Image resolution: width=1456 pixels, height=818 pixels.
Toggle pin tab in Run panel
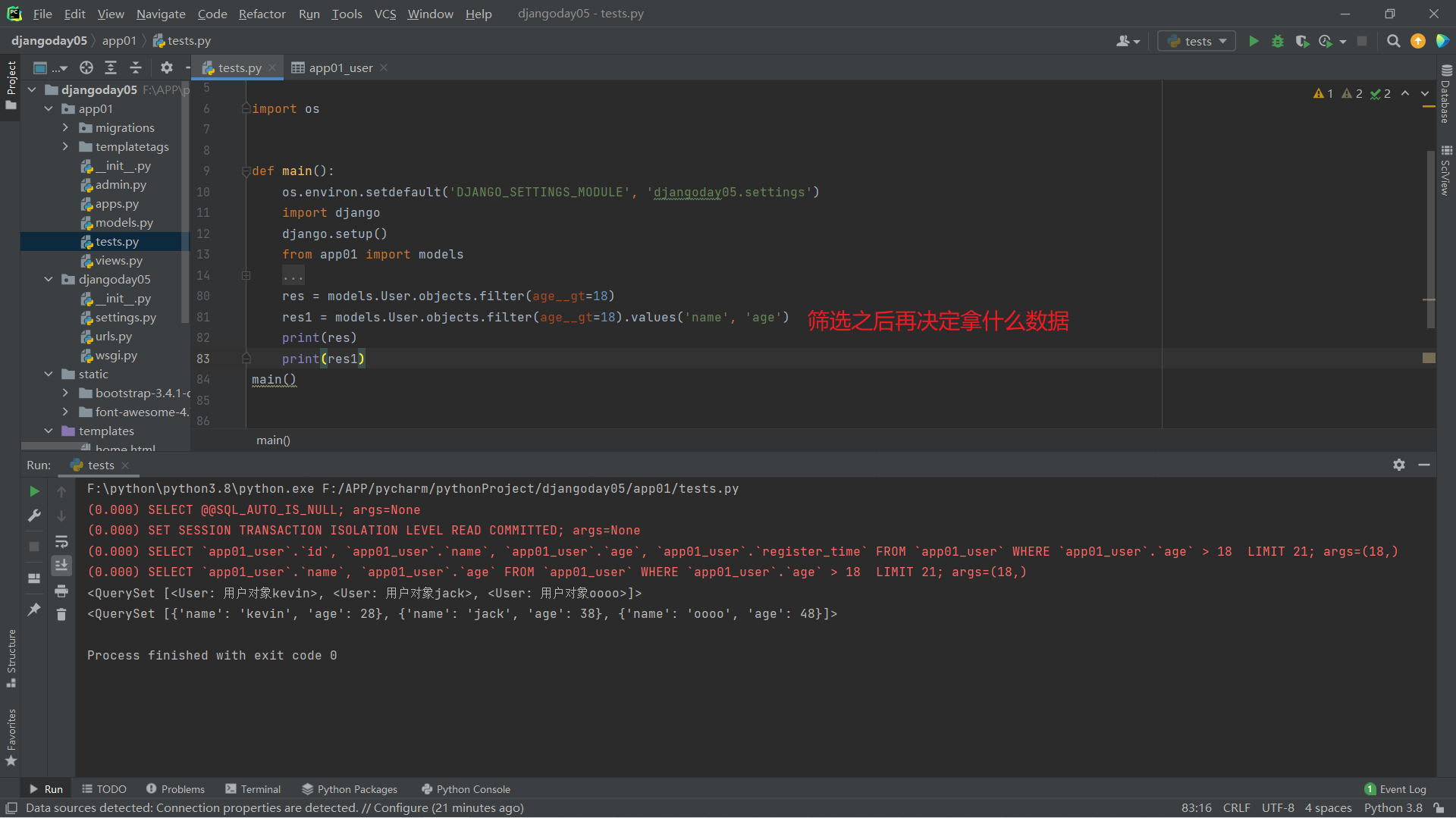pos(34,610)
